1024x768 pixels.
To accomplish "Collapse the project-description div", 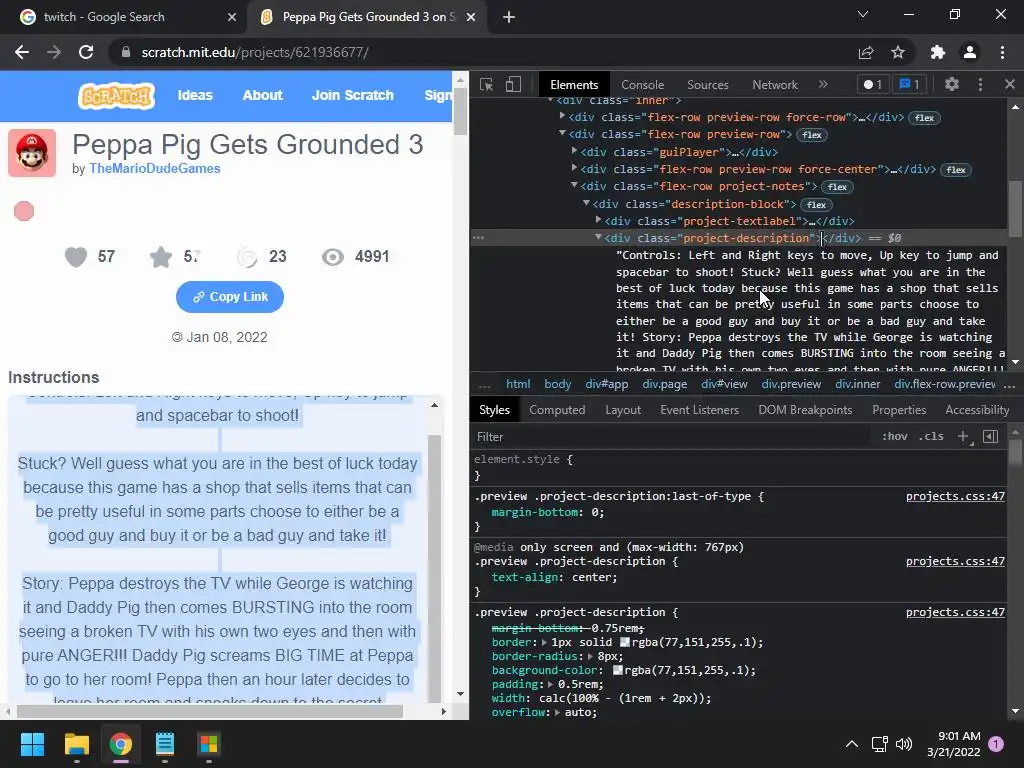I will click(598, 237).
